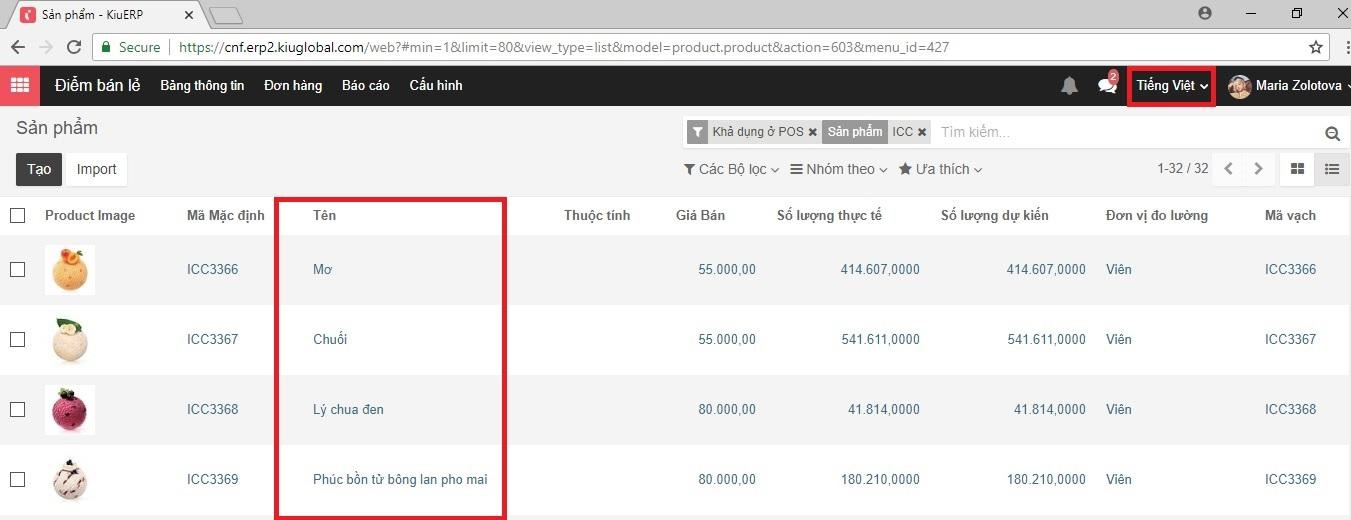The height and width of the screenshot is (520, 1351).
Task: Click the browser address bar URL
Action: (x=563, y=47)
